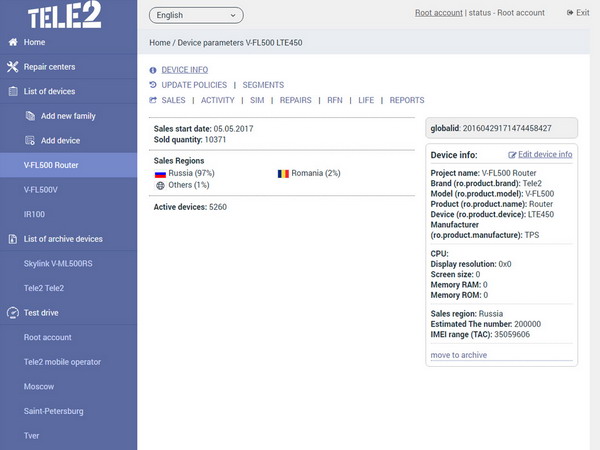Click the move to archive link
The height and width of the screenshot is (450, 600).
click(459, 355)
